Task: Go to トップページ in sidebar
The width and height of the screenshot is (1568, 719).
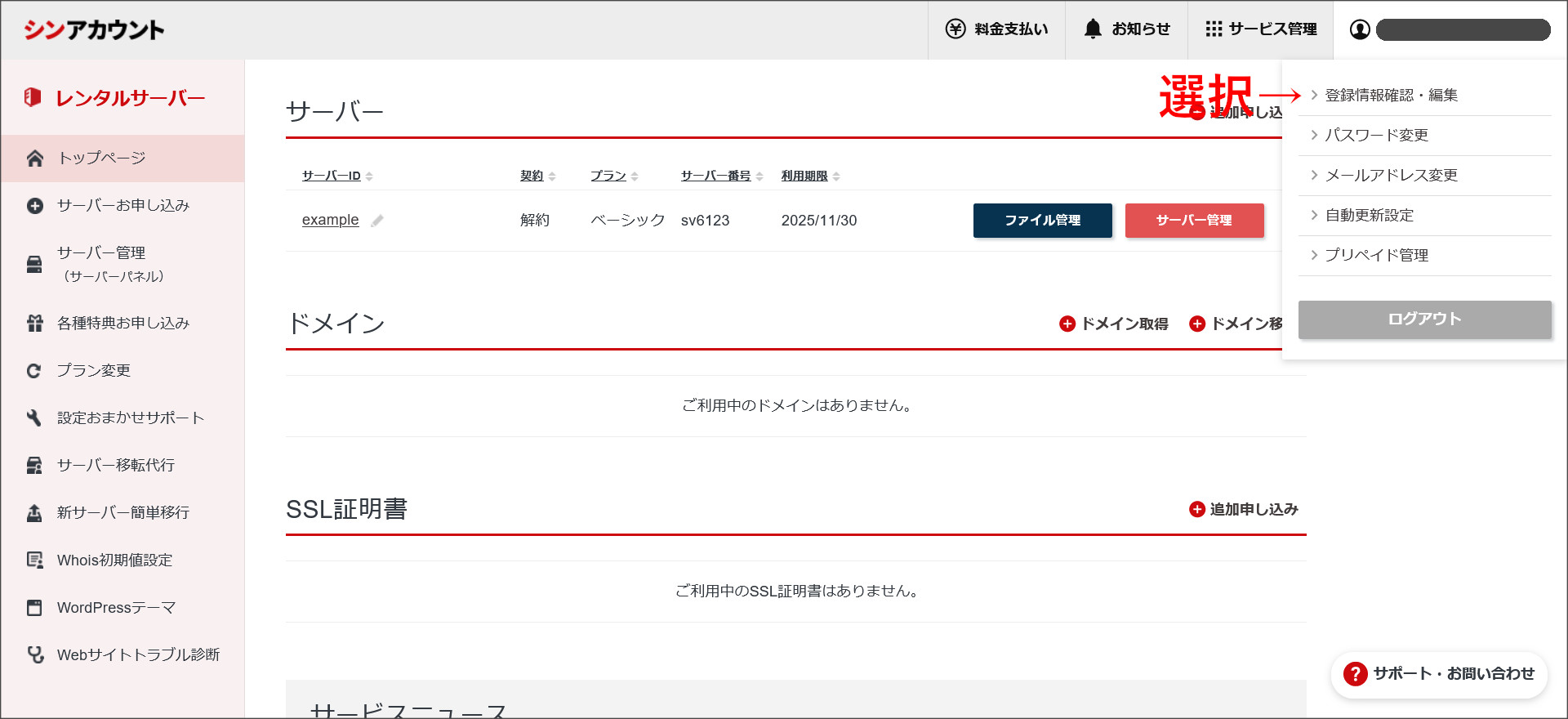Action: click(x=122, y=159)
